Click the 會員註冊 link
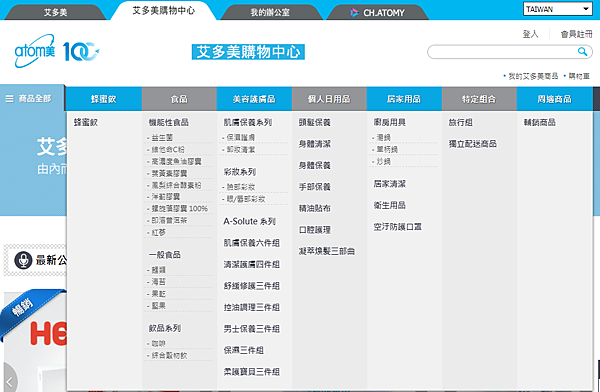The width and height of the screenshot is (600, 392). pyautogui.click(x=576, y=34)
